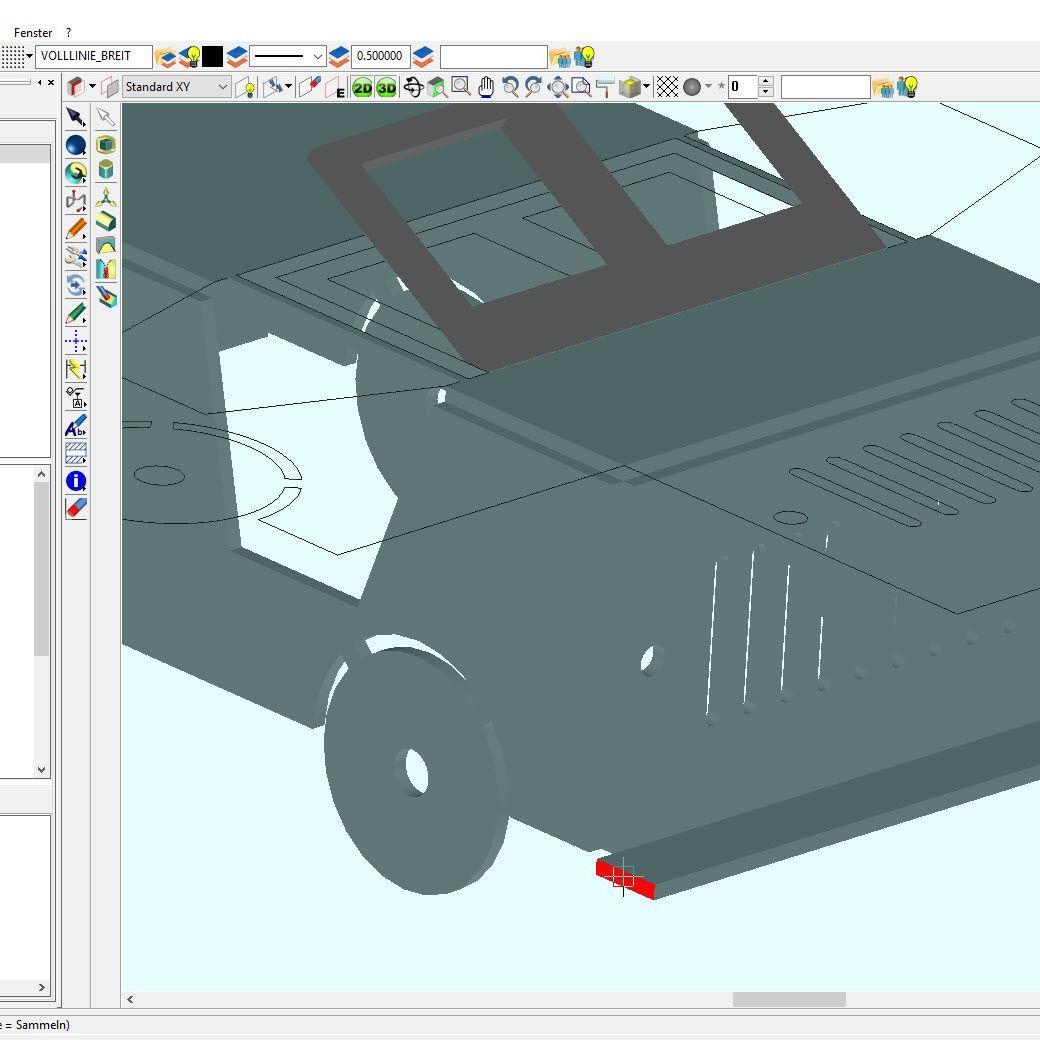Open the blue info tool

pos(76,481)
